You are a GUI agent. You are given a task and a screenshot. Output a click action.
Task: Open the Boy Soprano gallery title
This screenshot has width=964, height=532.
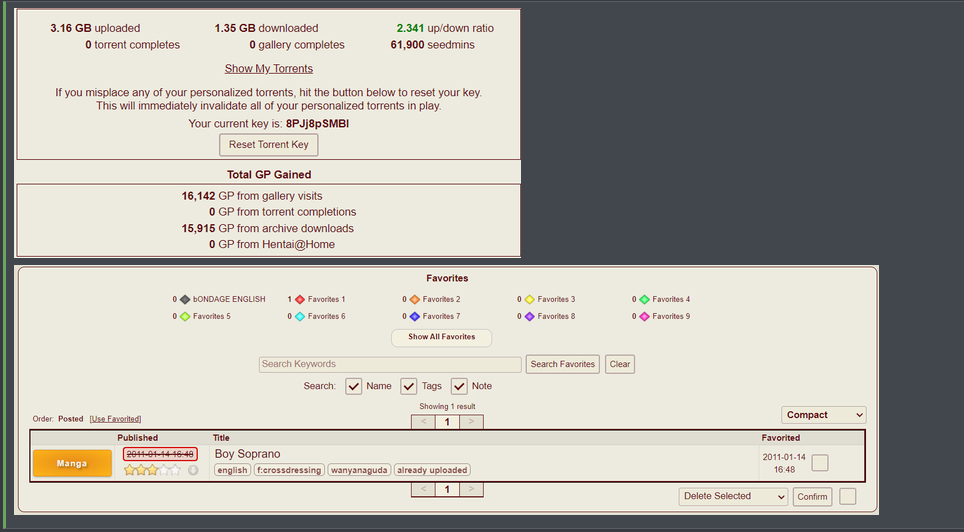(248, 454)
